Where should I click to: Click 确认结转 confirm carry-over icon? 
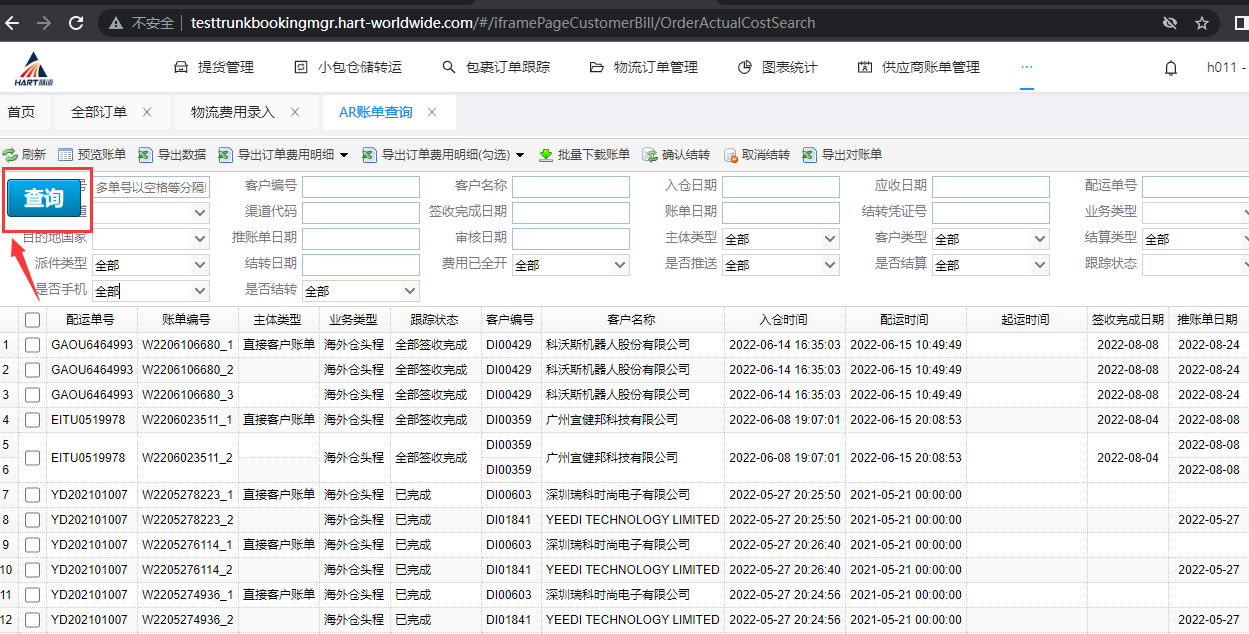point(650,155)
